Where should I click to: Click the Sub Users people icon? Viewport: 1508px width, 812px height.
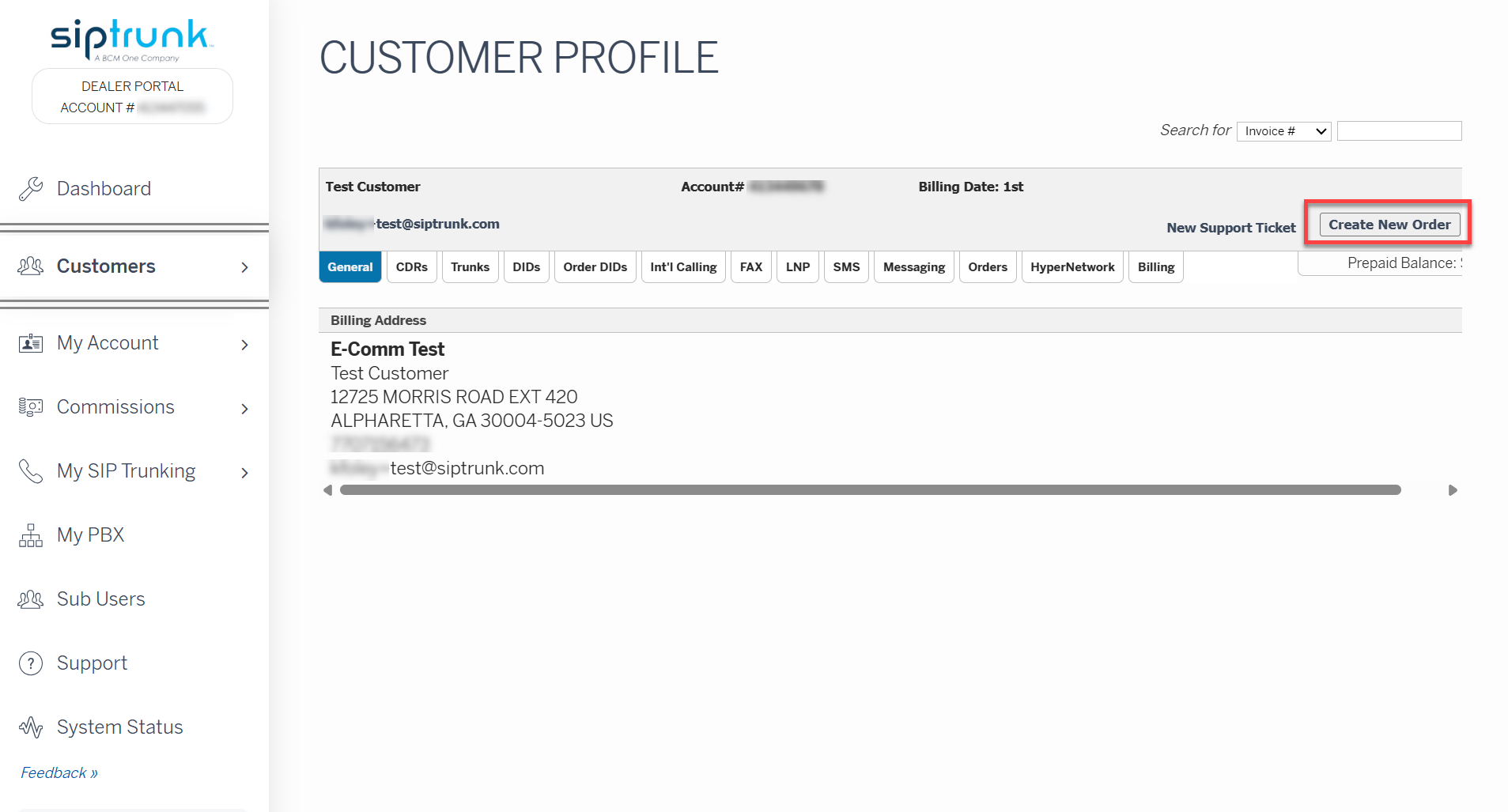[31, 599]
